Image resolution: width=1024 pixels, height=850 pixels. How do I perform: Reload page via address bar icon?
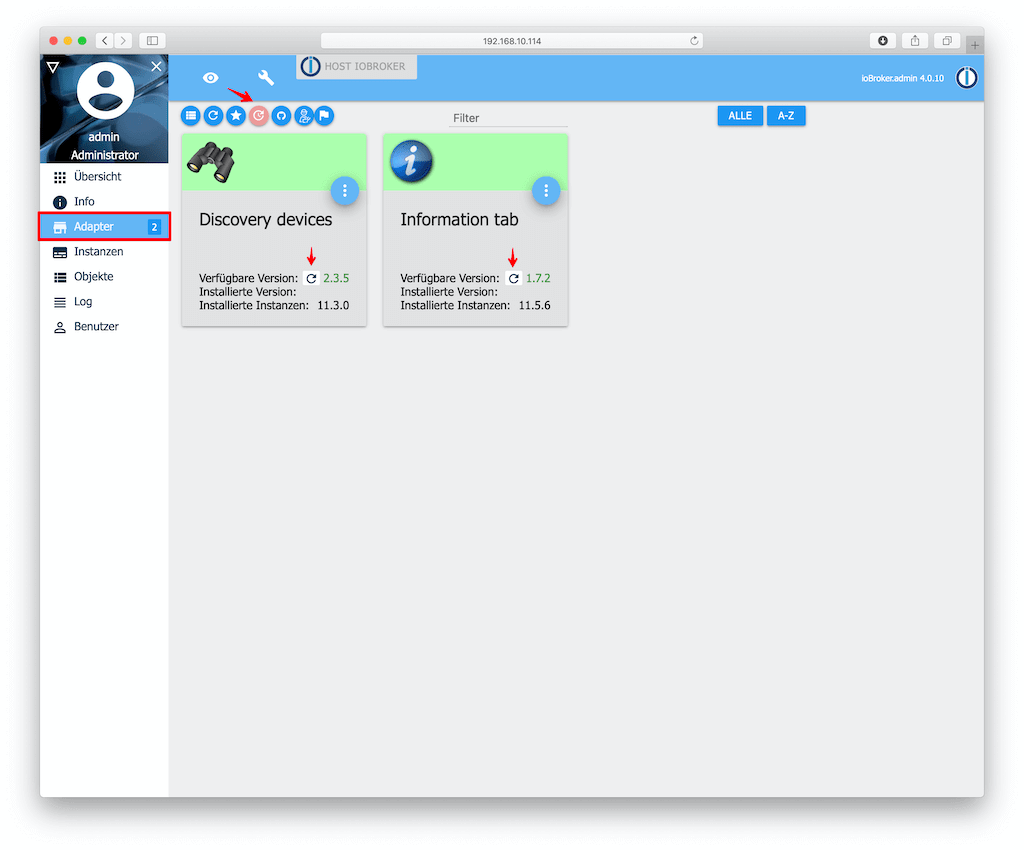[x=694, y=40]
